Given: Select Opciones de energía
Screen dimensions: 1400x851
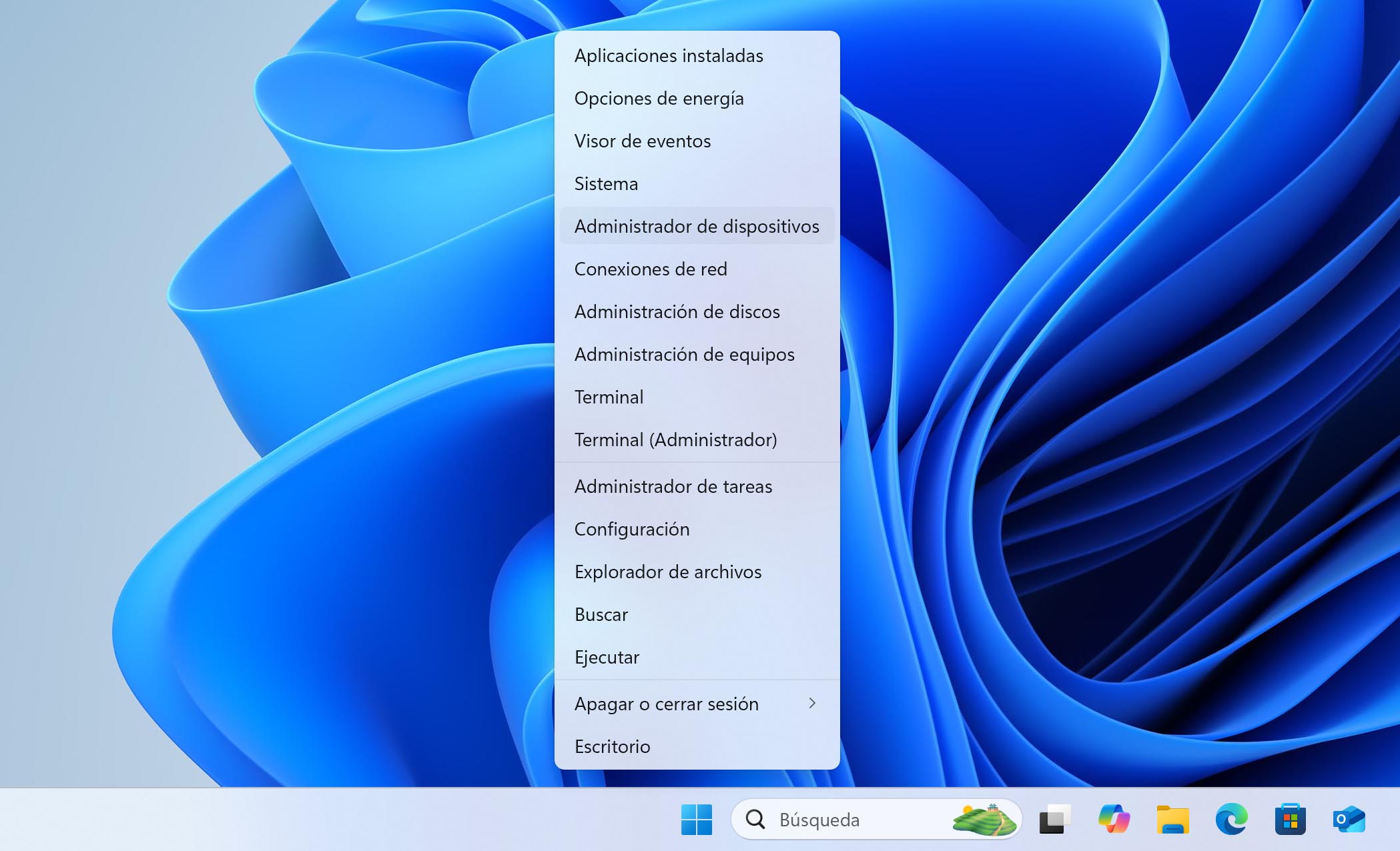Looking at the screenshot, I should 697,98.
